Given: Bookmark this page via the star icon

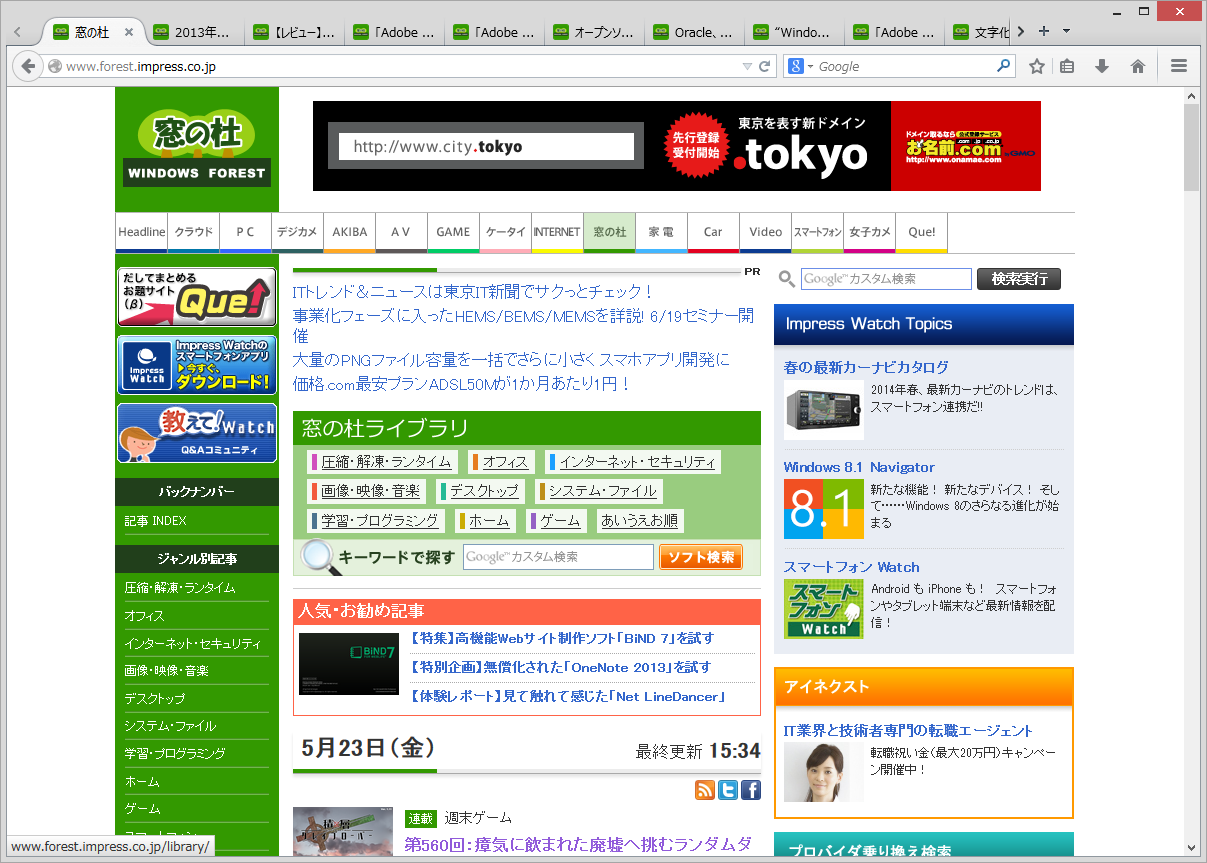Looking at the screenshot, I should pos(1036,66).
